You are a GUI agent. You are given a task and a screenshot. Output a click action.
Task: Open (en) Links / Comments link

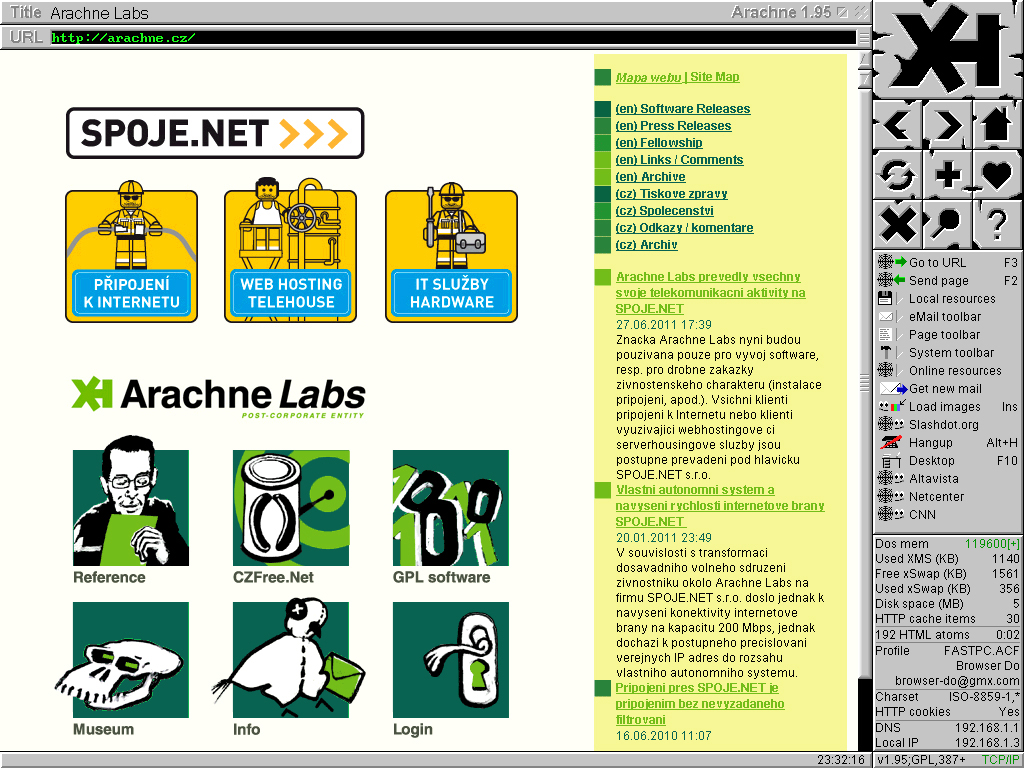point(679,160)
